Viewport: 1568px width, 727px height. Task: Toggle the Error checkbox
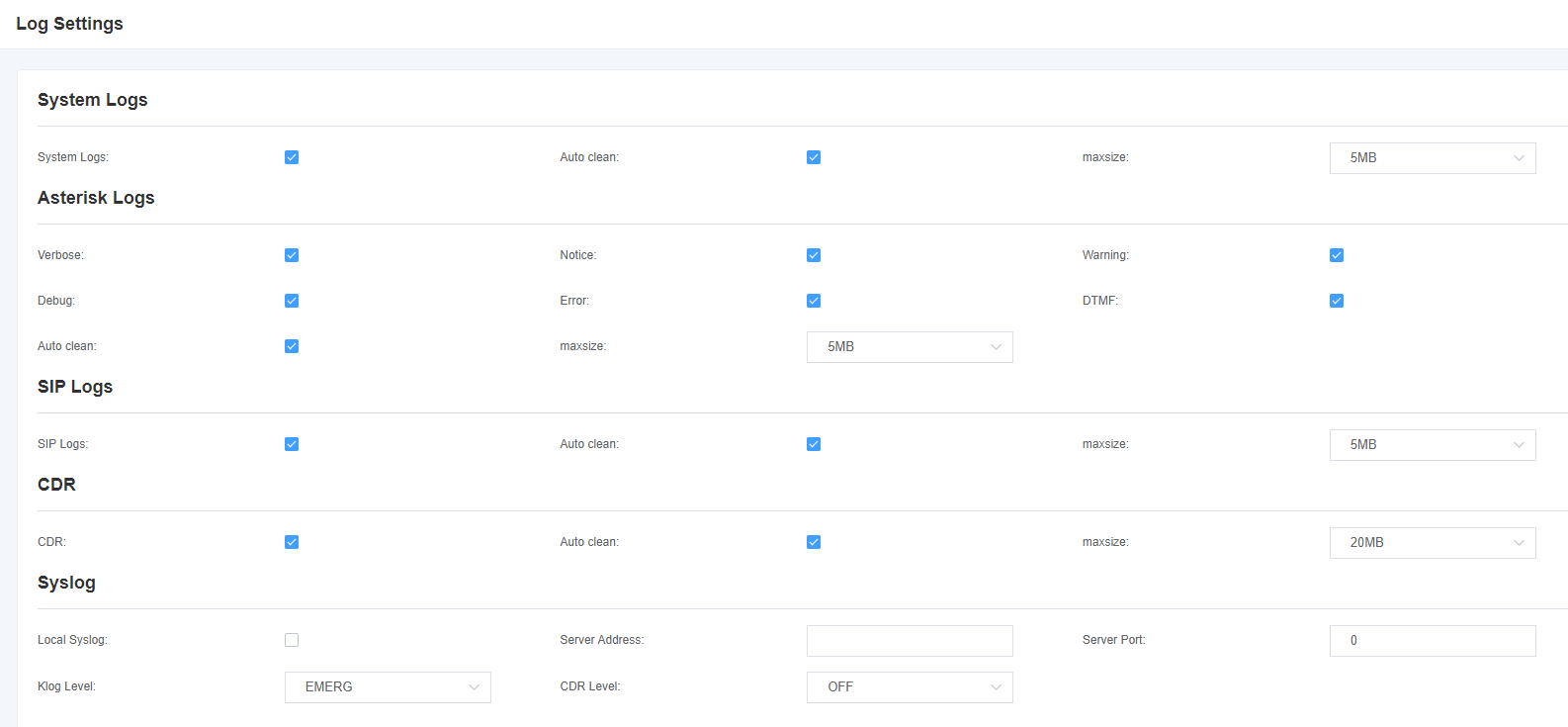(814, 301)
